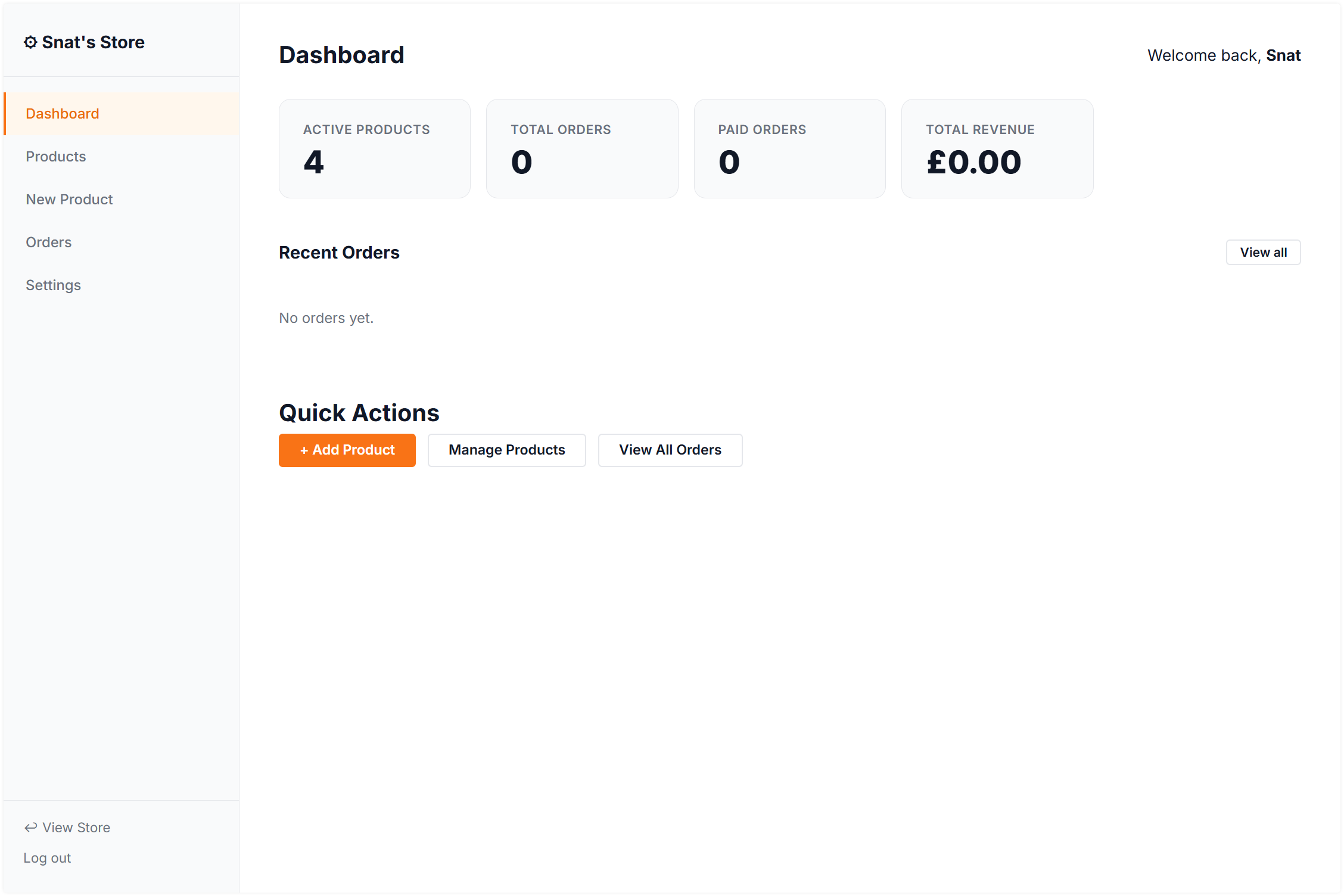Click the Add Product quick action button

[x=347, y=450]
